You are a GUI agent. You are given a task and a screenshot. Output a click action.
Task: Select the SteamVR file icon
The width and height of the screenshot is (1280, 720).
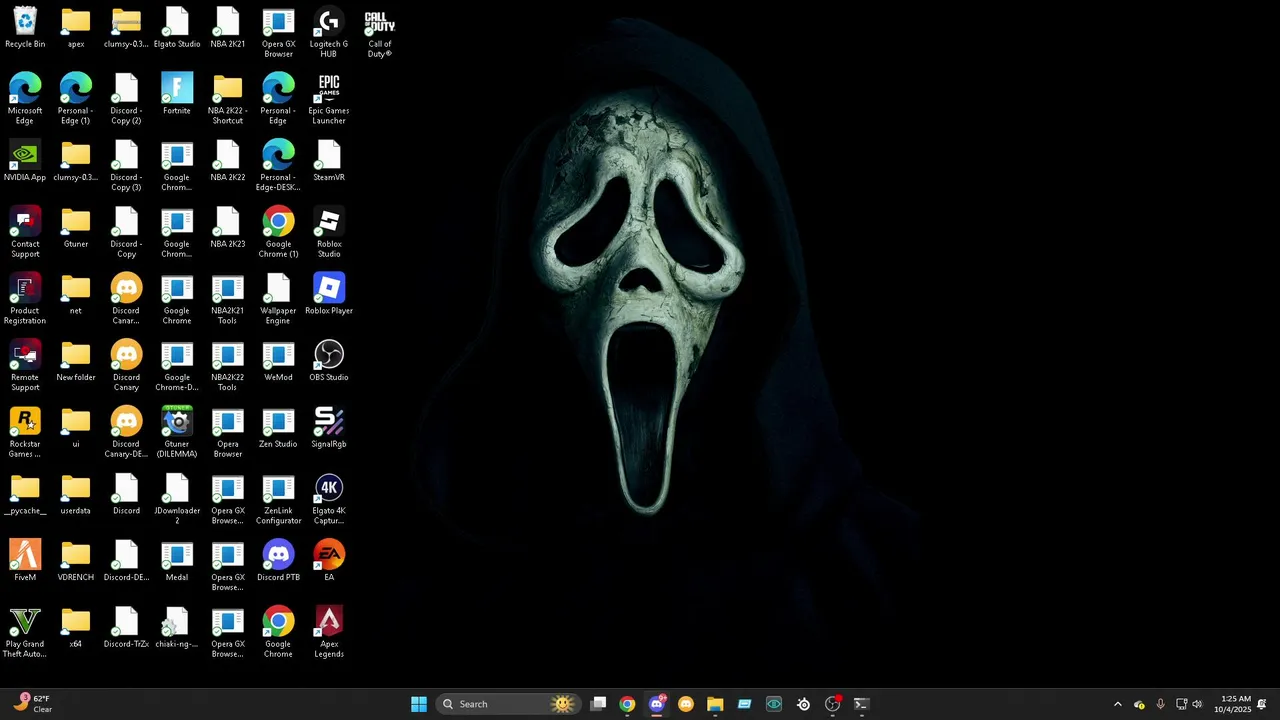pyautogui.click(x=329, y=161)
